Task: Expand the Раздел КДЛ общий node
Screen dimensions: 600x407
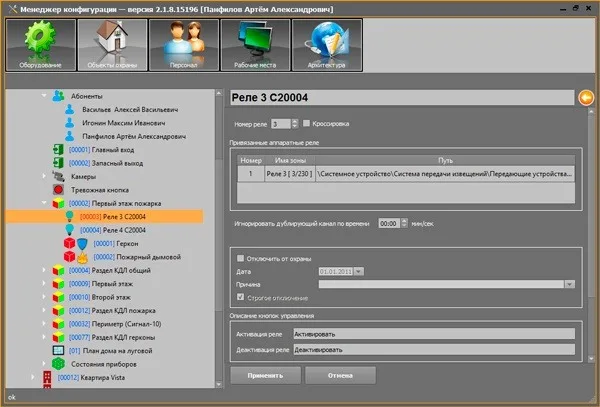Action: (43, 270)
